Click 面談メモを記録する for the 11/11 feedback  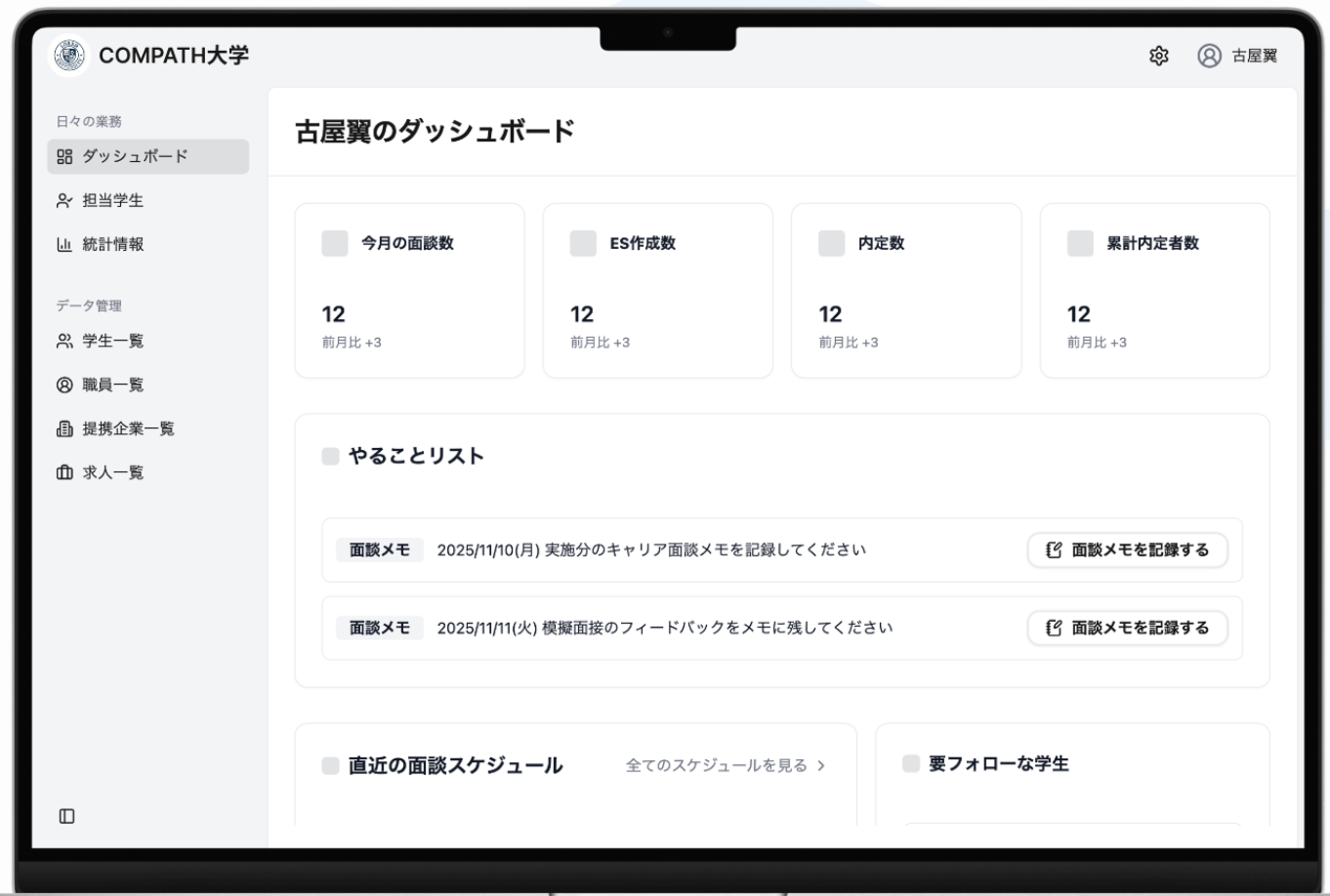pyautogui.click(x=1126, y=629)
